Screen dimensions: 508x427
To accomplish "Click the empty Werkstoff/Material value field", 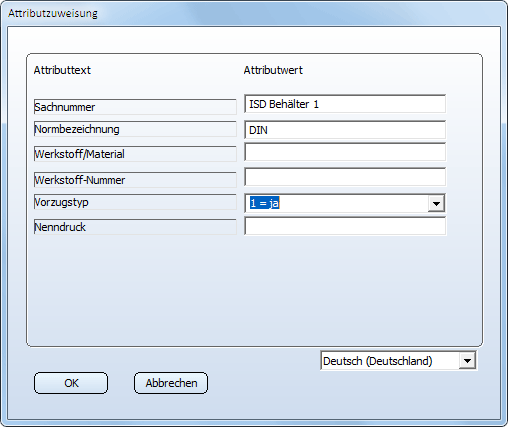I will 345,152.
